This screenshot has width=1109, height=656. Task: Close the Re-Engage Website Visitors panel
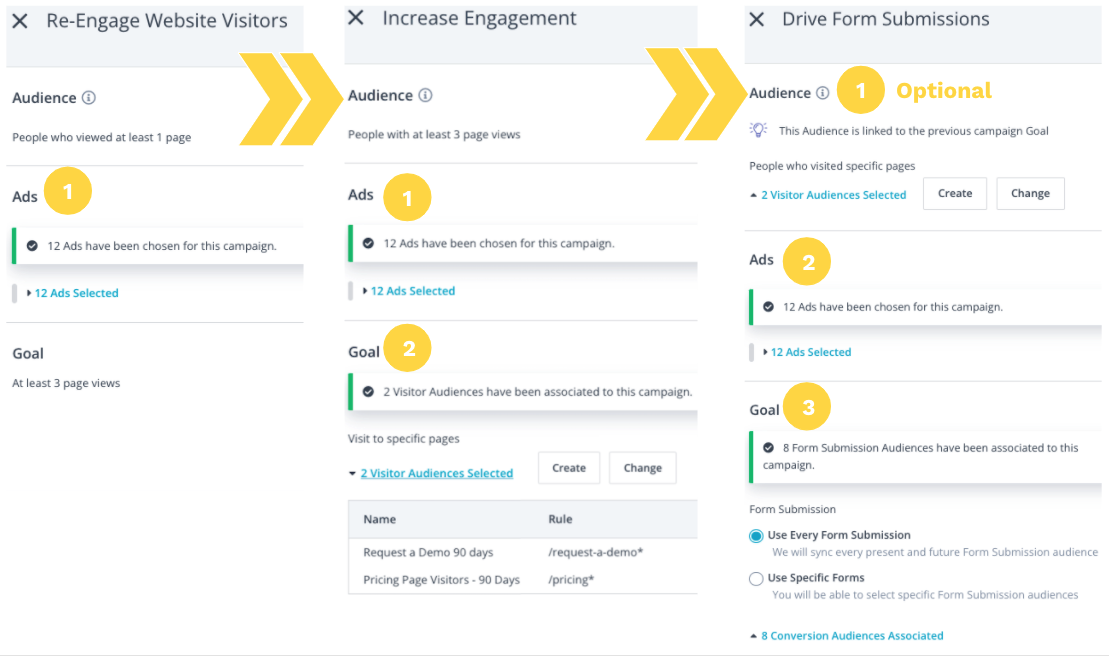(x=20, y=21)
